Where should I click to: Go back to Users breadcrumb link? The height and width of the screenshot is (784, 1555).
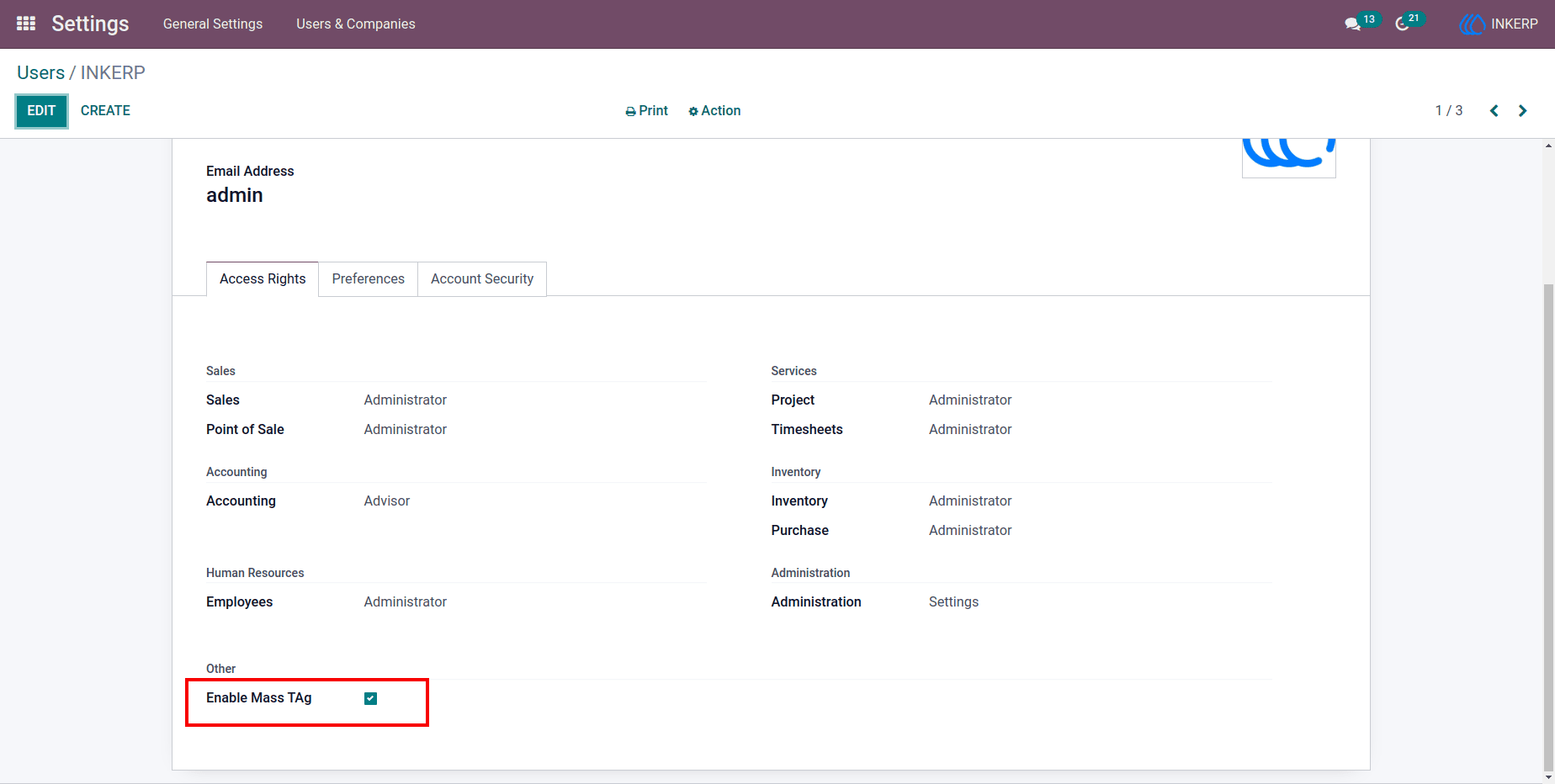40,73
